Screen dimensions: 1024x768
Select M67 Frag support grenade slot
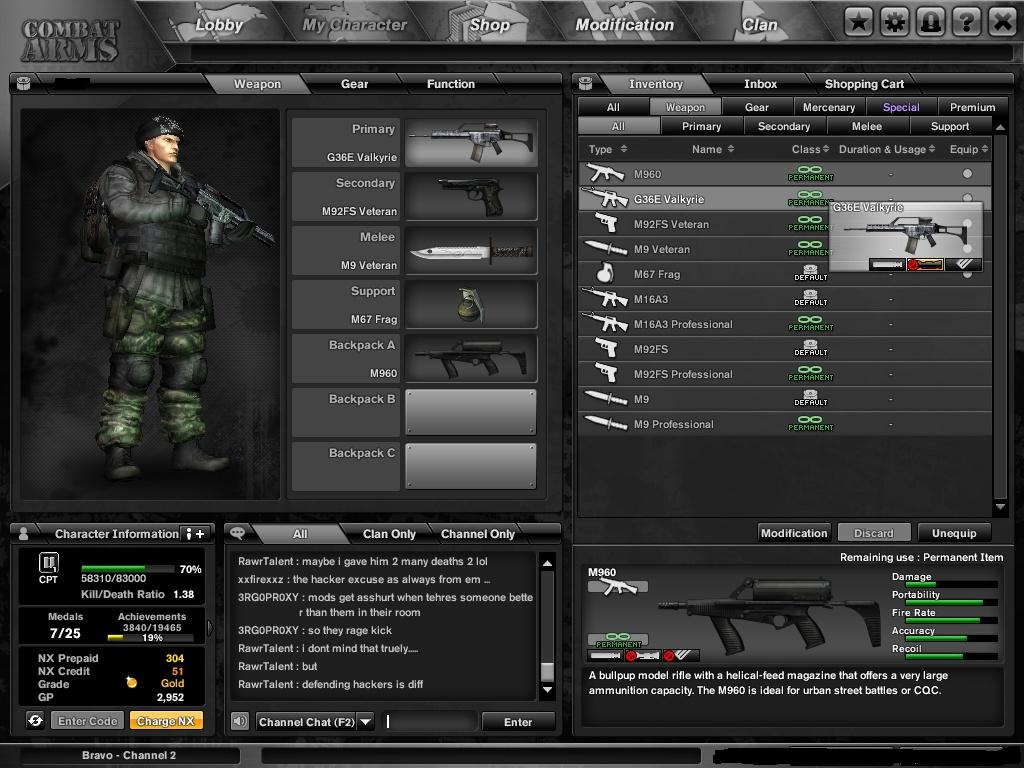pyautogui.click(x=471, y=305)
